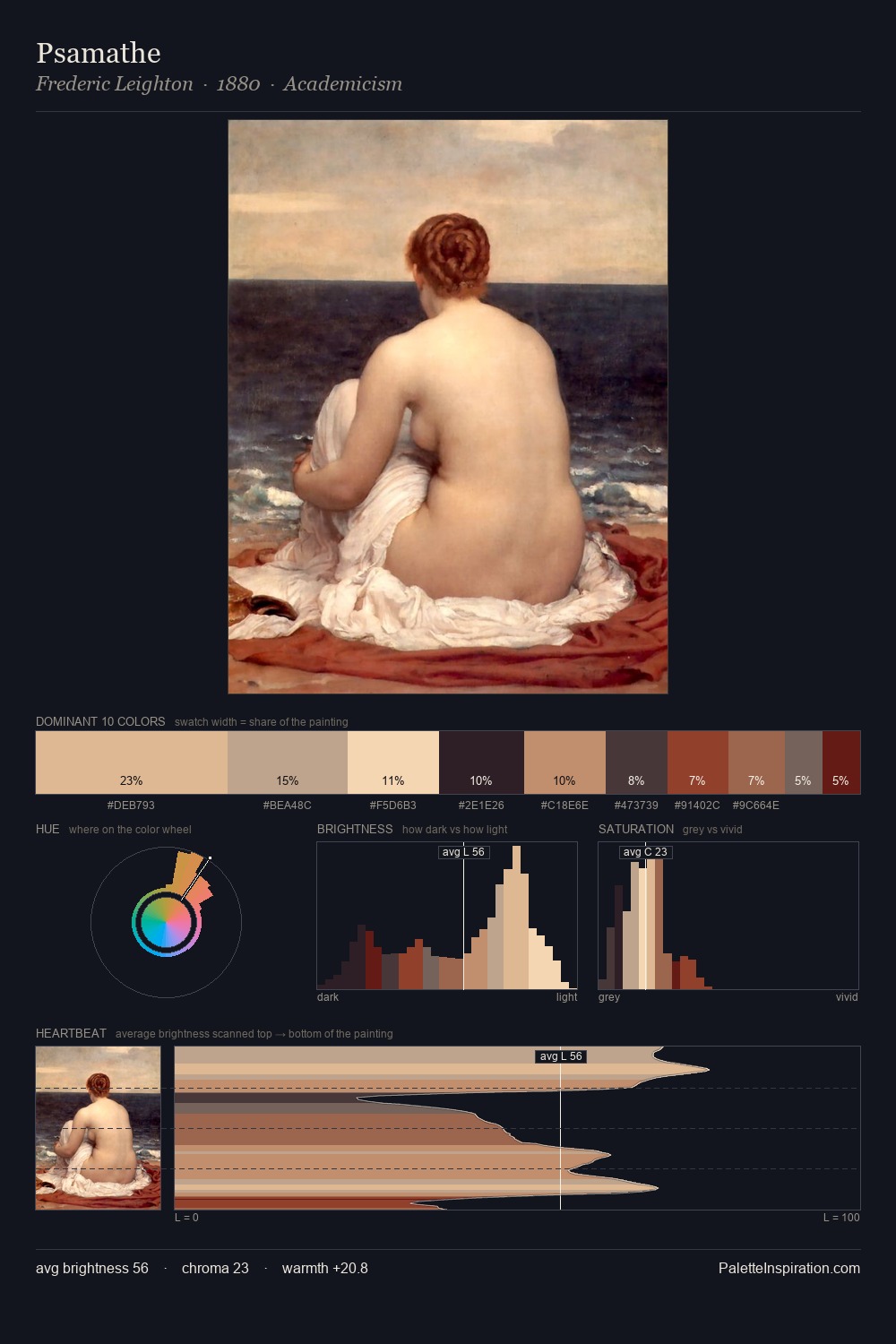Click the 'DOMINANT 10 COLORS' heading
896x1344 pixels.
click(x=100, y=721)
